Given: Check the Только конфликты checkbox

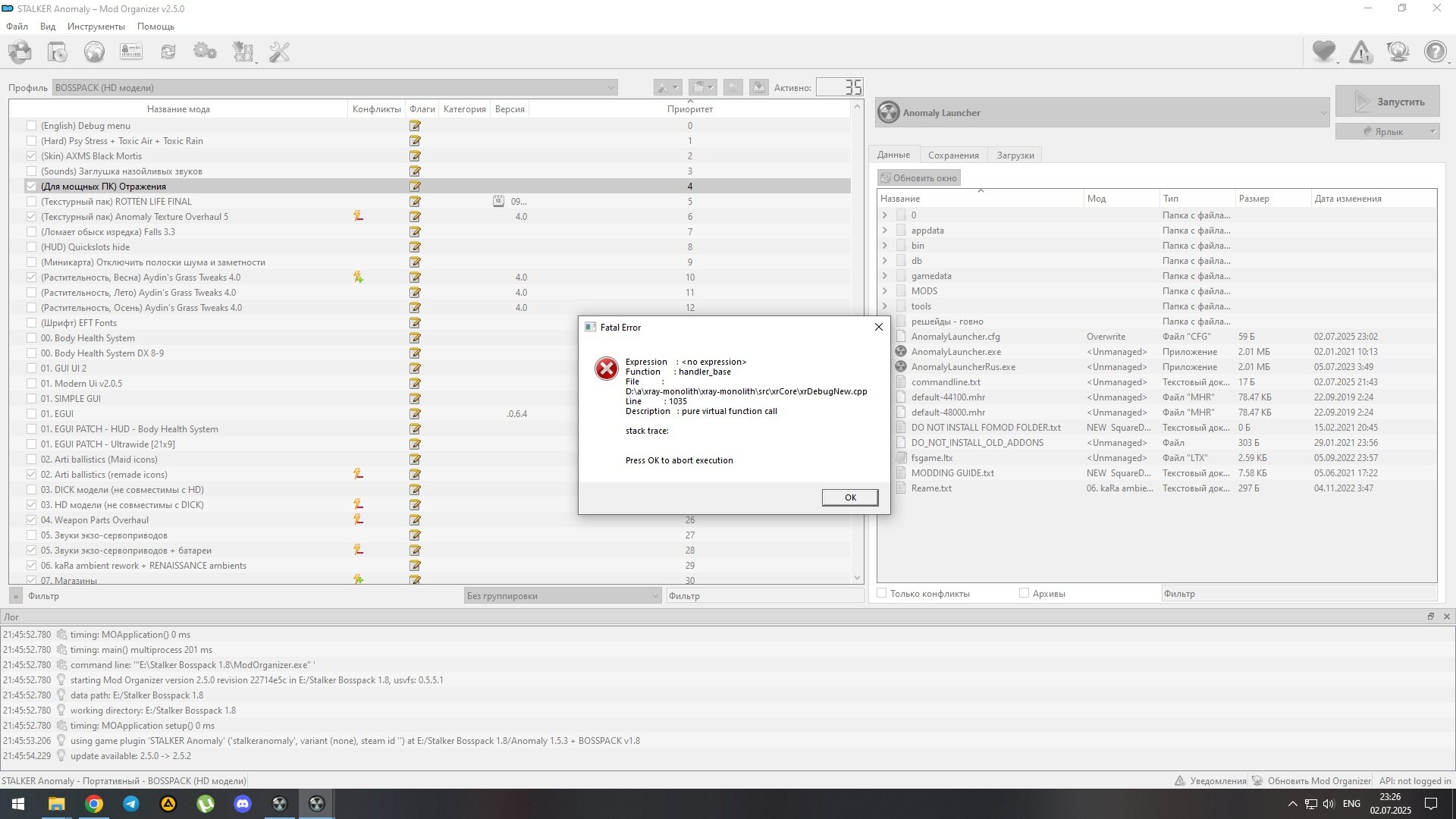Looking at the screenshot, I should (882, 593).
